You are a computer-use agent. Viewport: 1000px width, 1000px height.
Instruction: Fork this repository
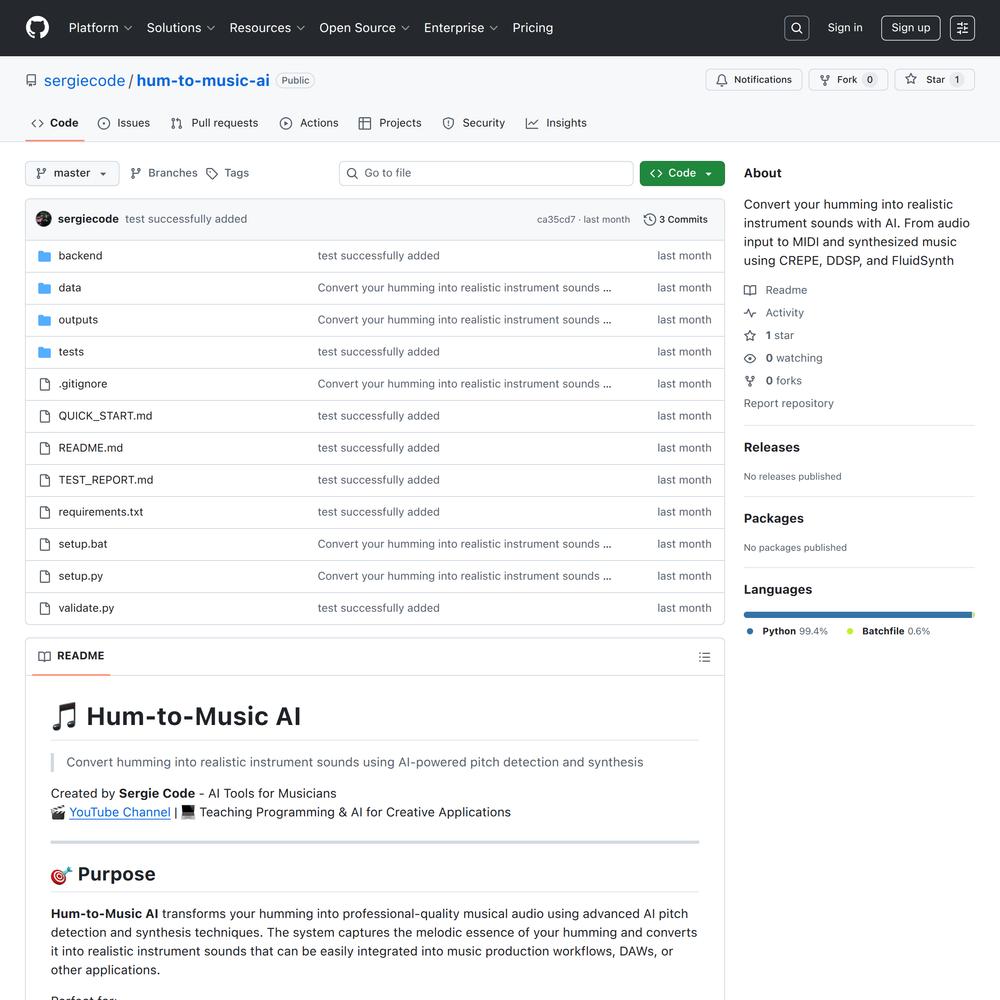(x=838, y=80)
